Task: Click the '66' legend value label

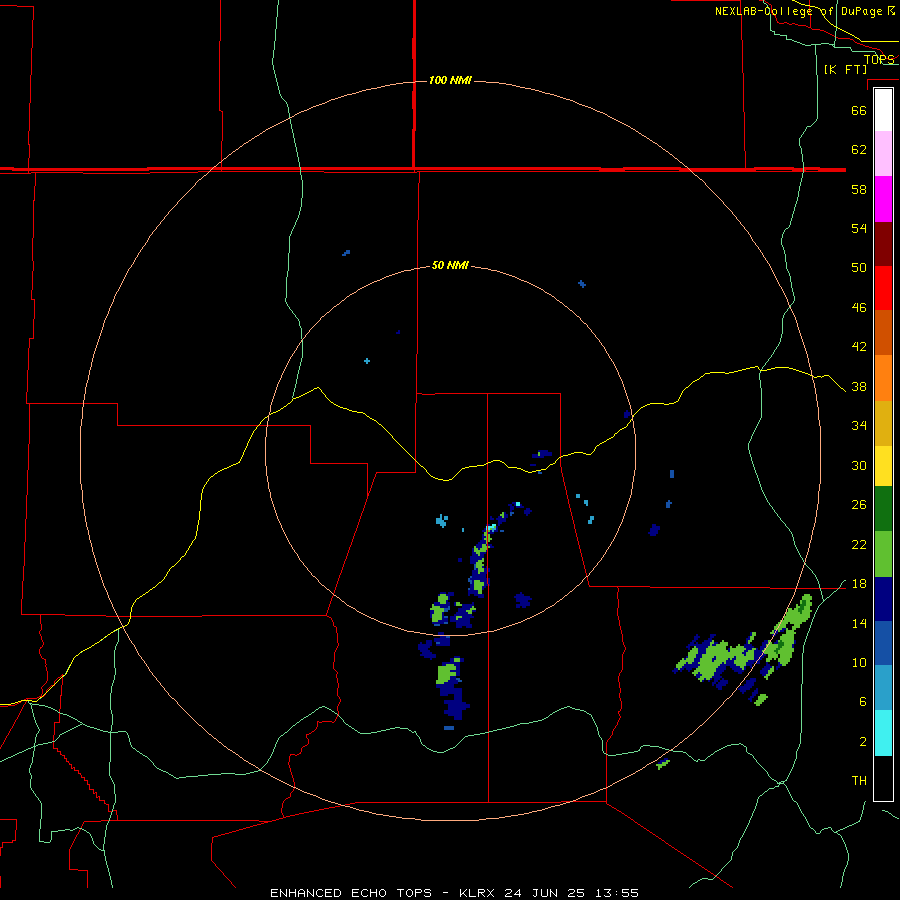Action: (x=859, y=110)
